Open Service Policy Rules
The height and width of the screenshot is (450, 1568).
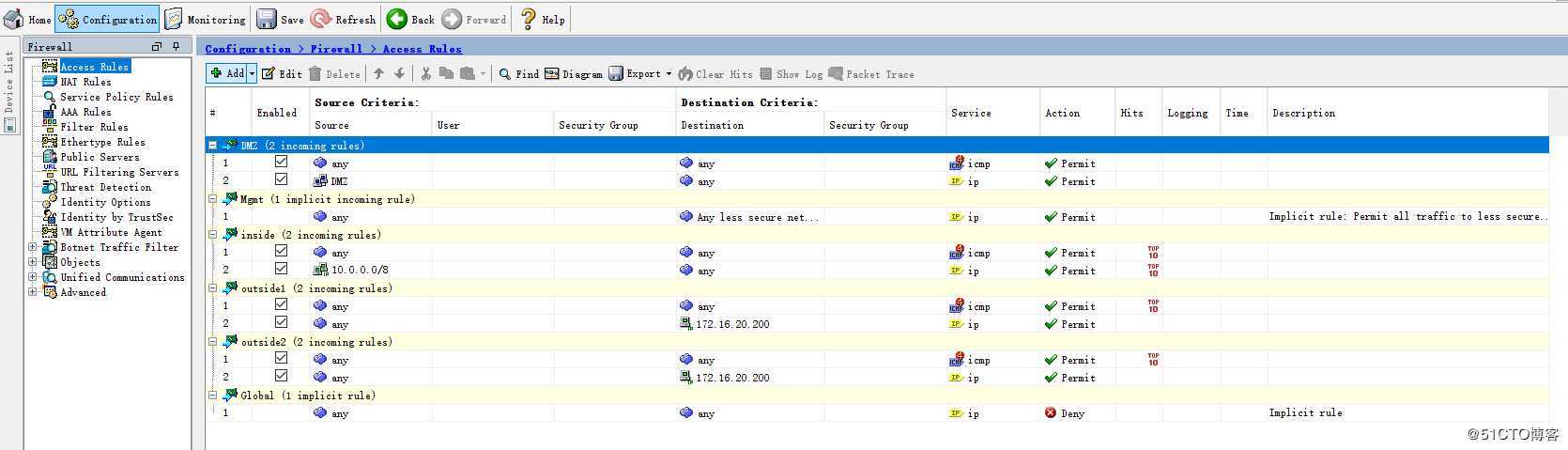[116, 97]
